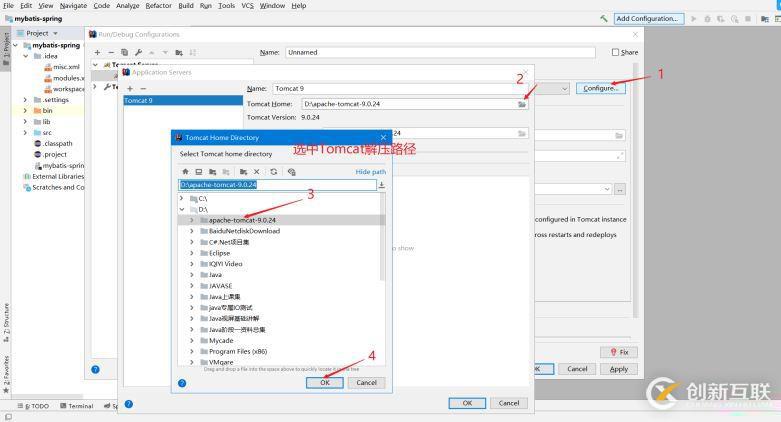Expand the JAVASE folder node

pyautogui.click(x=192, y=286)
